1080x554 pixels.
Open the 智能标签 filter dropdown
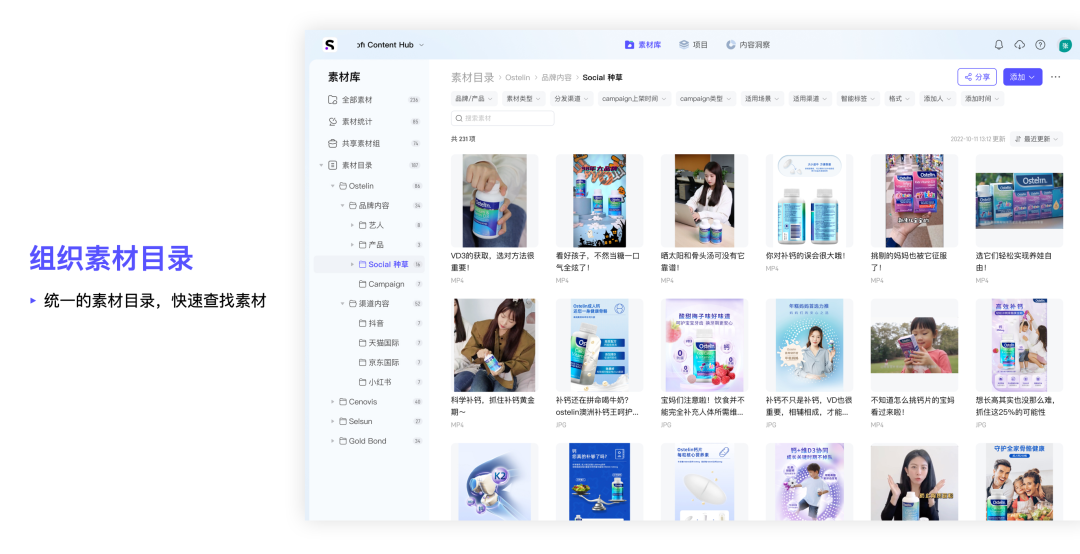point(860,99)
